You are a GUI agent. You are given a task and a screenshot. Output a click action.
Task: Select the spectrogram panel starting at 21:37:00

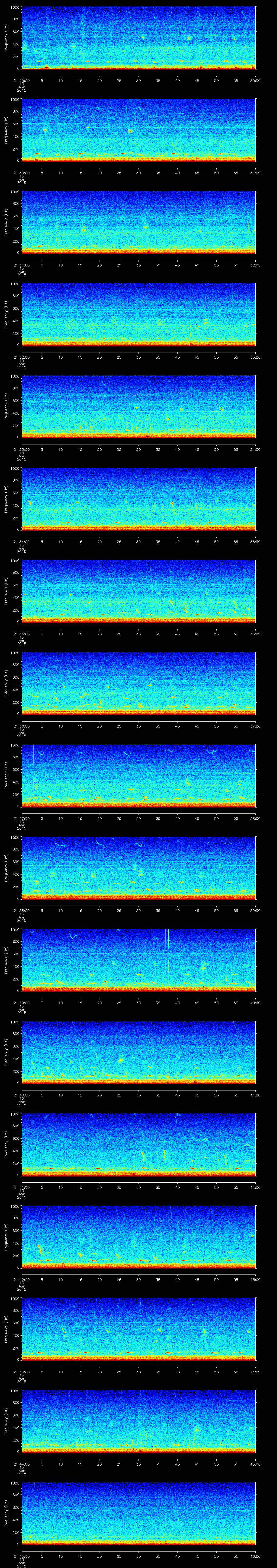click(138, 775)
